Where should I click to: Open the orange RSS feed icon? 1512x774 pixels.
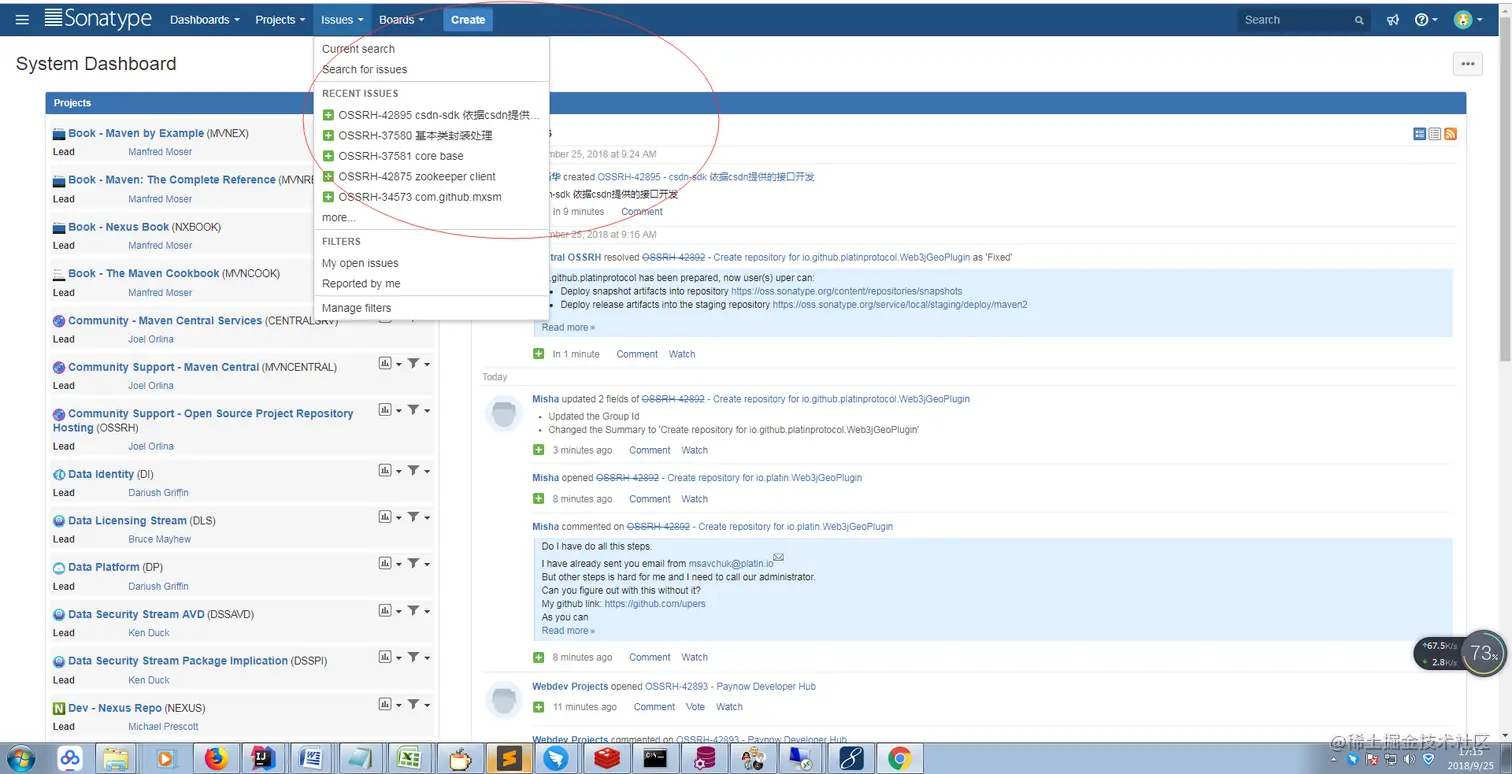pyautogui.click(x=1450, y=134)
